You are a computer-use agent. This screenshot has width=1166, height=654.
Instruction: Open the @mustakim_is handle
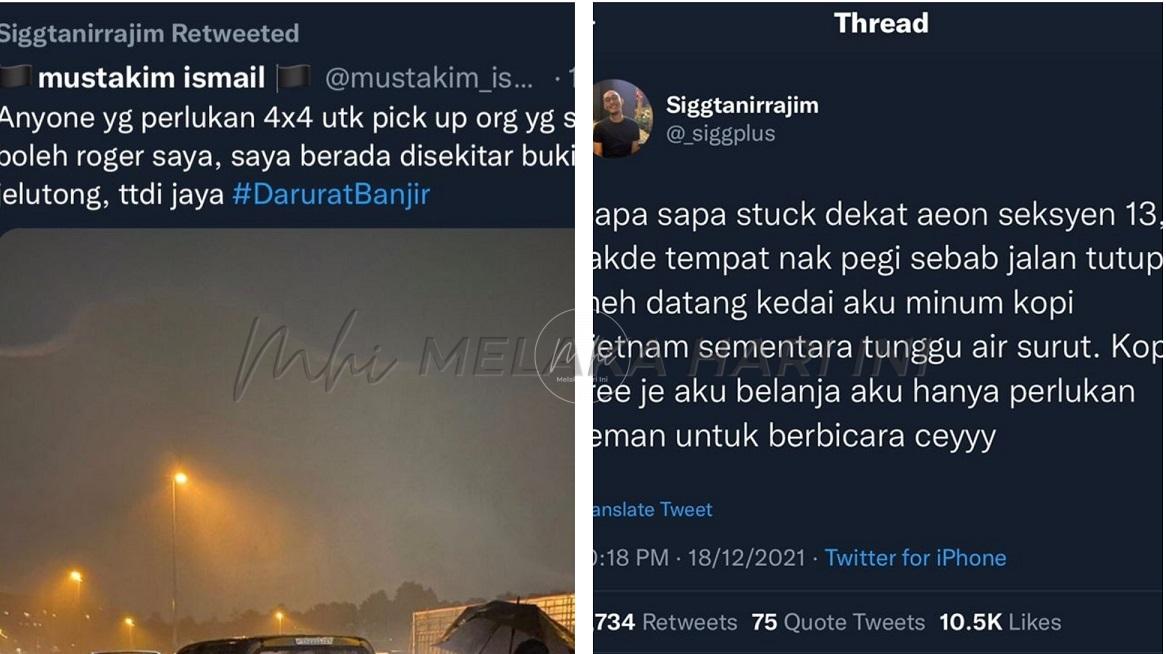[429, 78]
